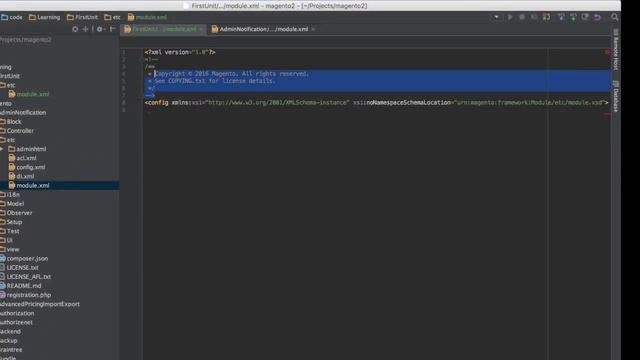This screenshot has height=360, width=640.
Task: Click the Hide project panel icon
Action: pyautogui.click(x=112, y=29)
